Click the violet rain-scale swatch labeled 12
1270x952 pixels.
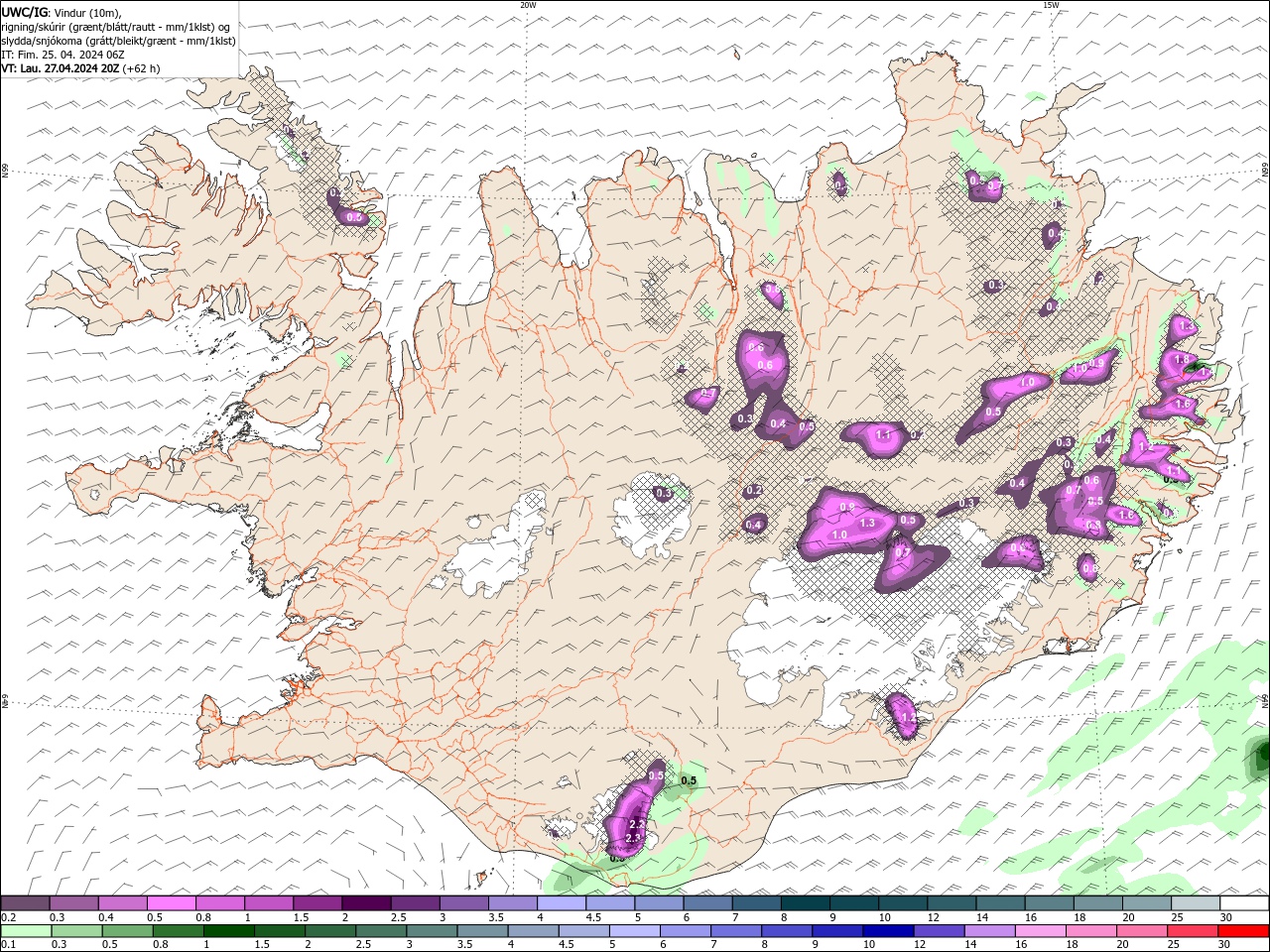click(938, 931)
